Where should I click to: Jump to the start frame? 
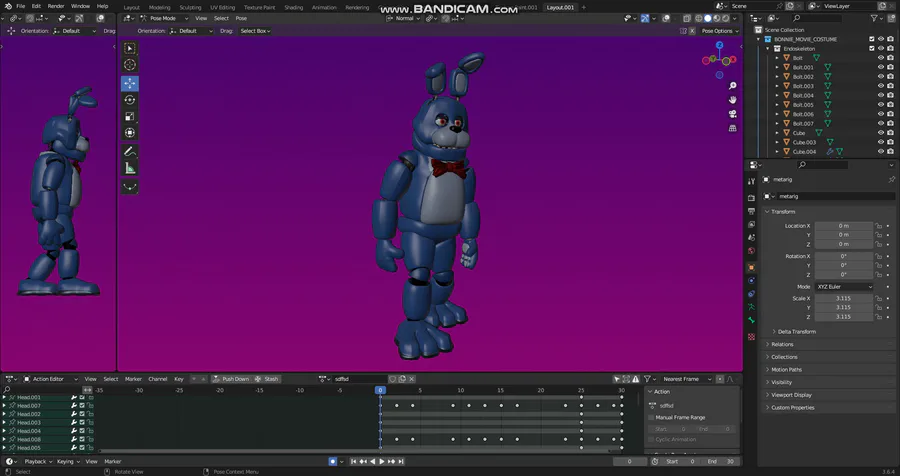tap(354, 462)
